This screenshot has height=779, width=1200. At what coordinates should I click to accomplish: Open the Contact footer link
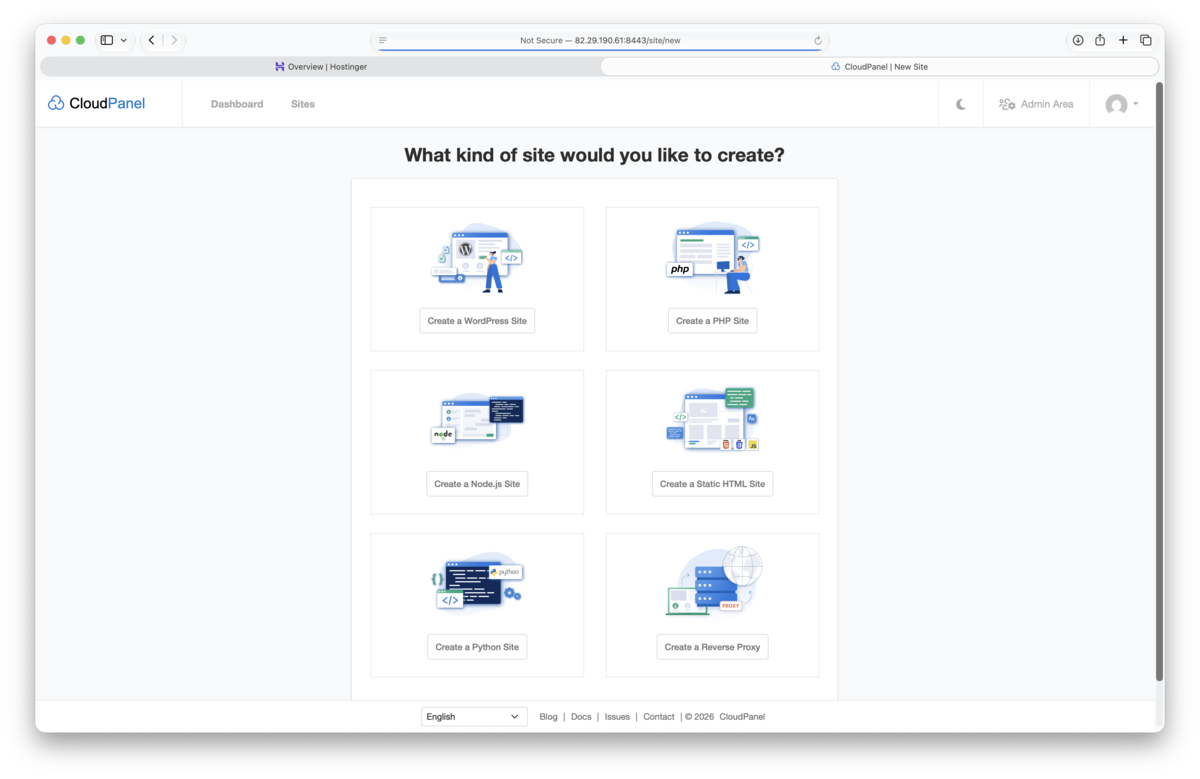pos(659,717)
